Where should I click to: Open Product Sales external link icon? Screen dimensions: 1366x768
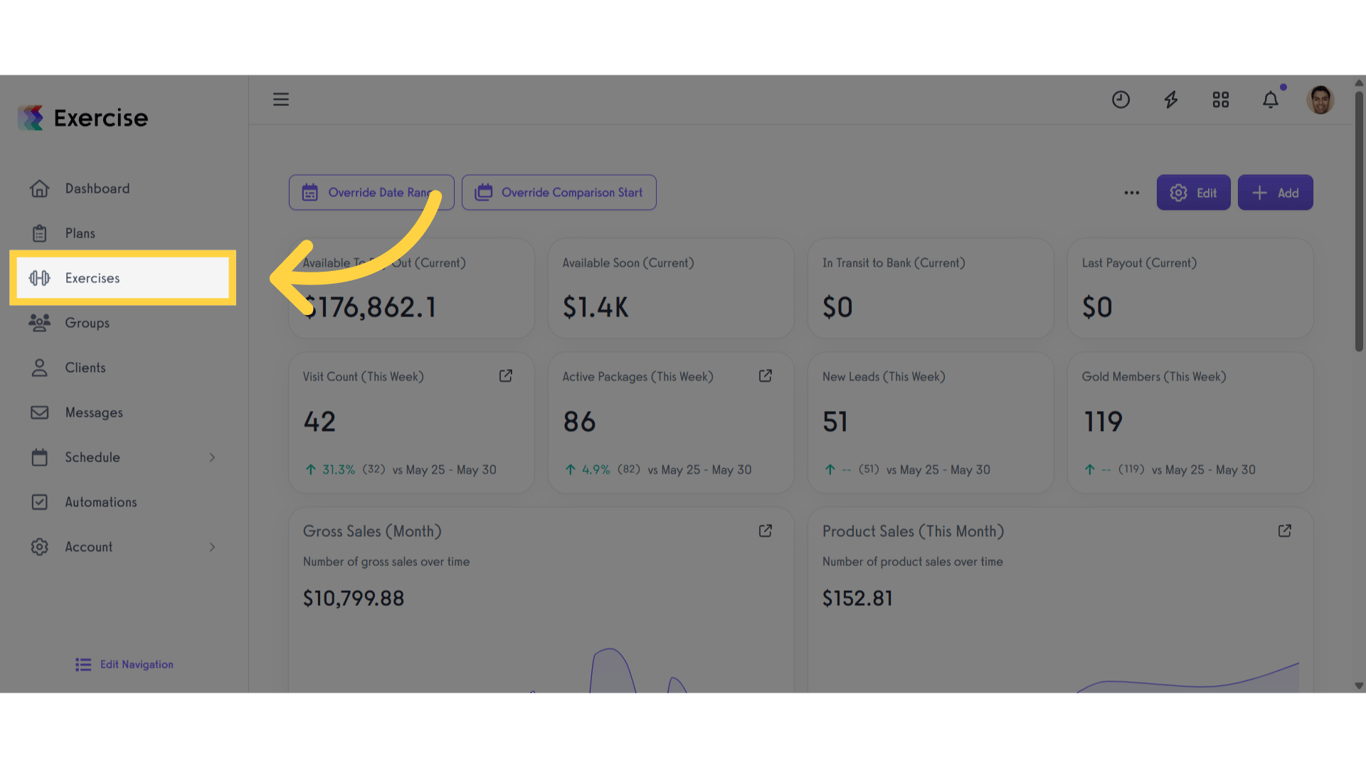point(1285,531)
